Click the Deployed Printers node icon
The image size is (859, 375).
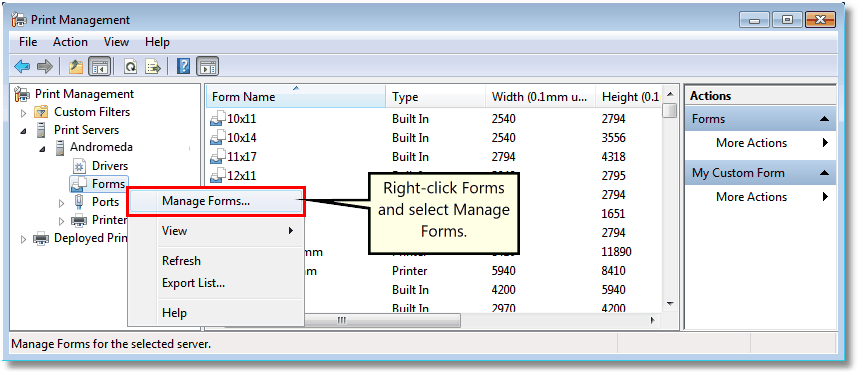pos(41,238)
